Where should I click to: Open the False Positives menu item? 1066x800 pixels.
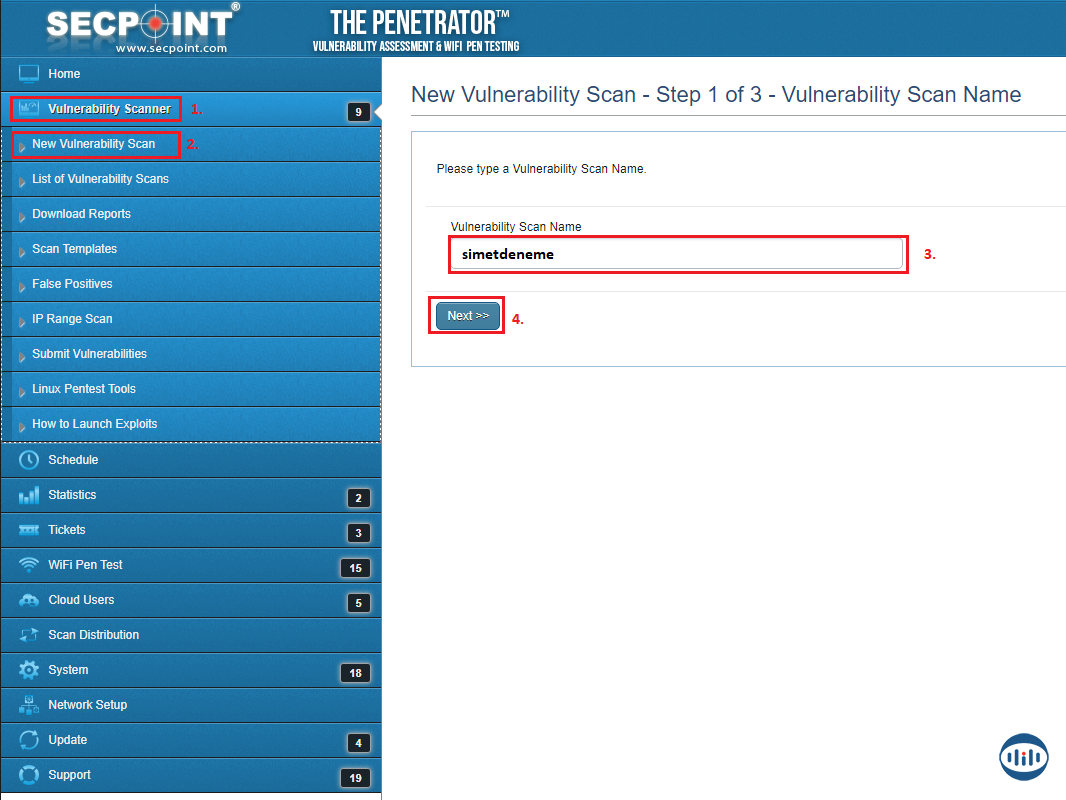click(x=72, y=284)
